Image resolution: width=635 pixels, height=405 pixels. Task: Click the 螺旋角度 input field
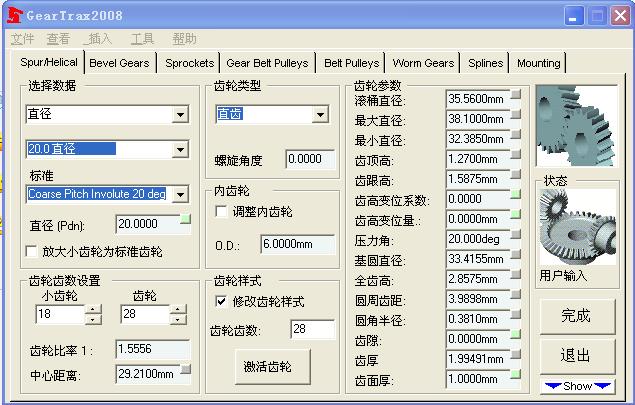point(310,159)
